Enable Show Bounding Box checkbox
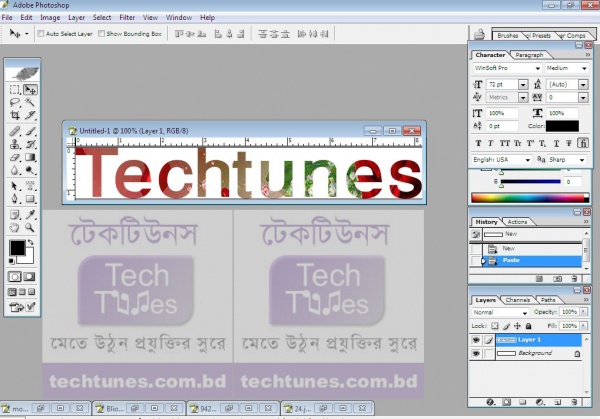600x419 pixels. coord(101,34)
